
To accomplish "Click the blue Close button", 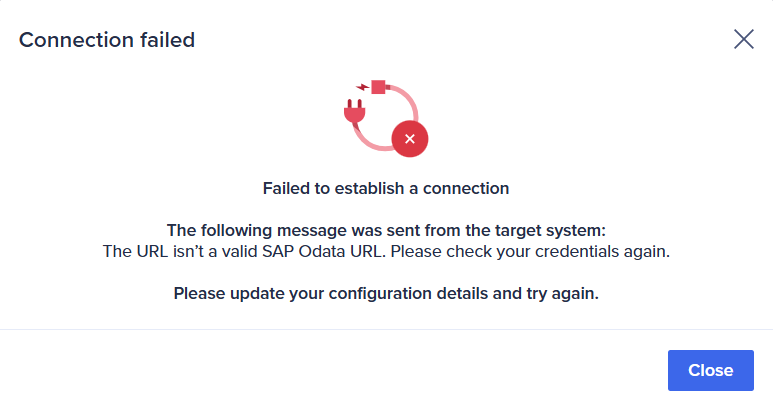I will (x=710, y=370).
